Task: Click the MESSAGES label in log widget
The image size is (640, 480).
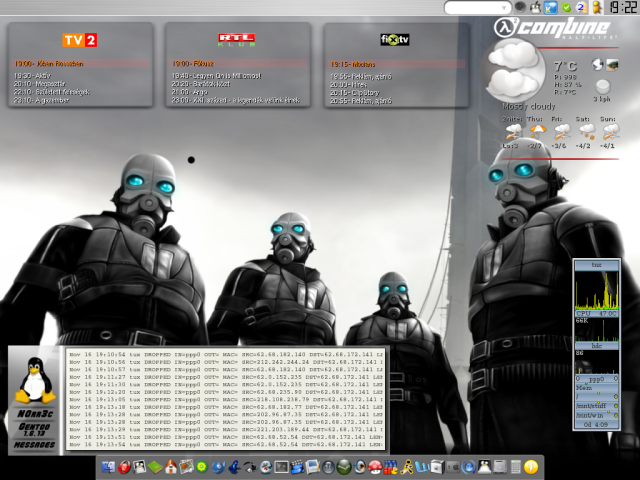Action: pyautogui.click(x=34, y=444)
